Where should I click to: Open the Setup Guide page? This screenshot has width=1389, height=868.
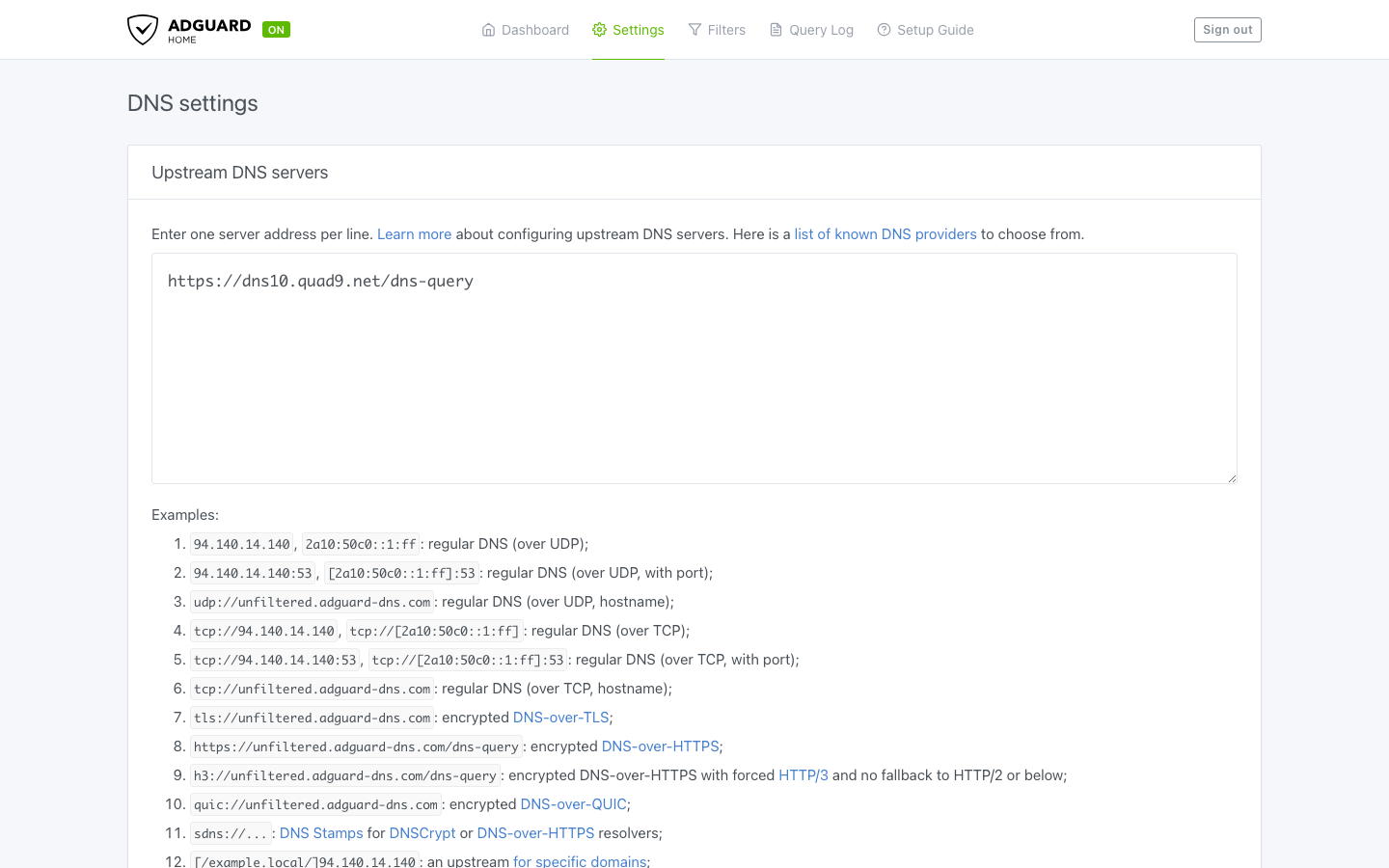(925, 30)
